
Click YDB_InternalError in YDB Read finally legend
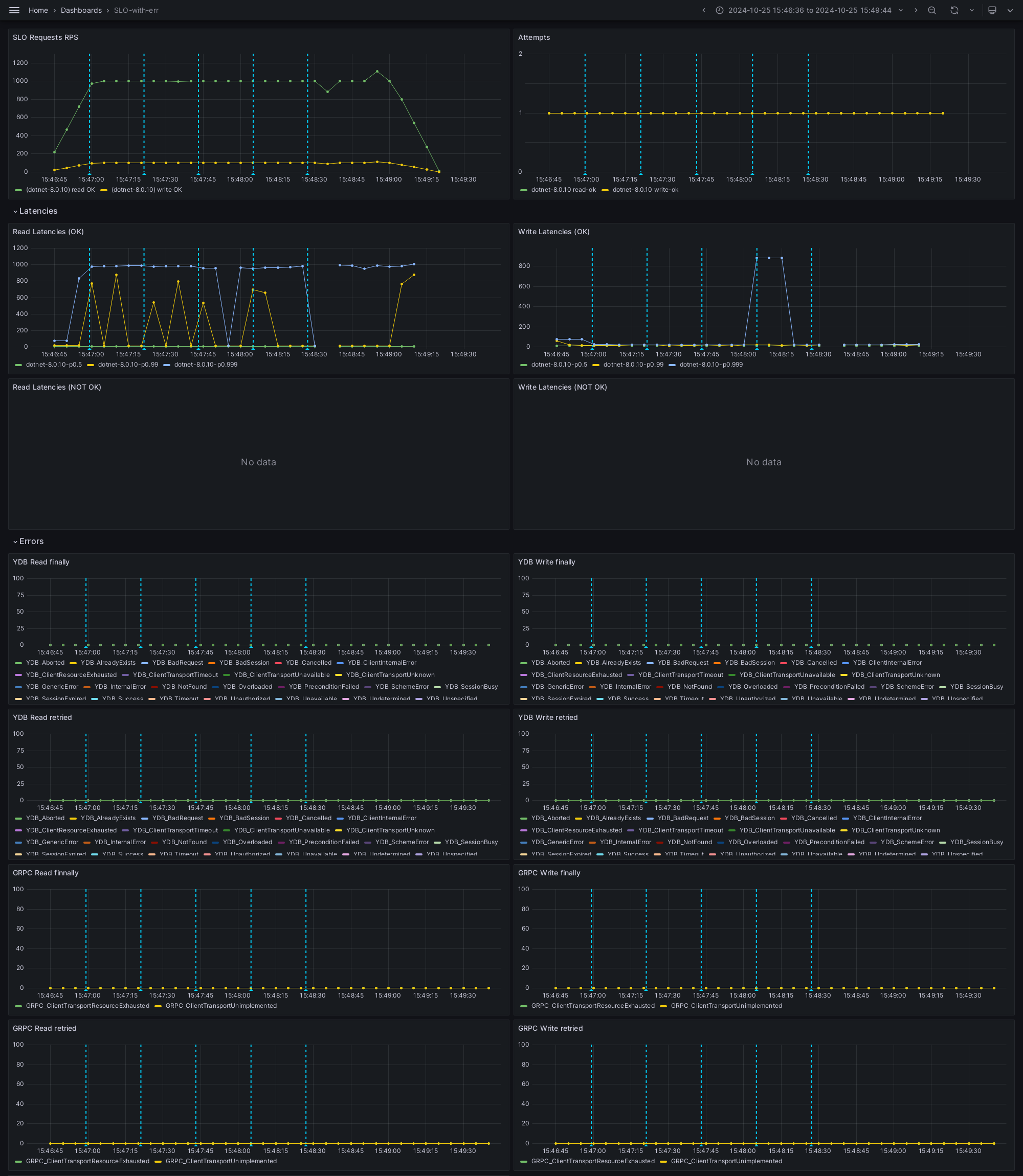(120, 687)
